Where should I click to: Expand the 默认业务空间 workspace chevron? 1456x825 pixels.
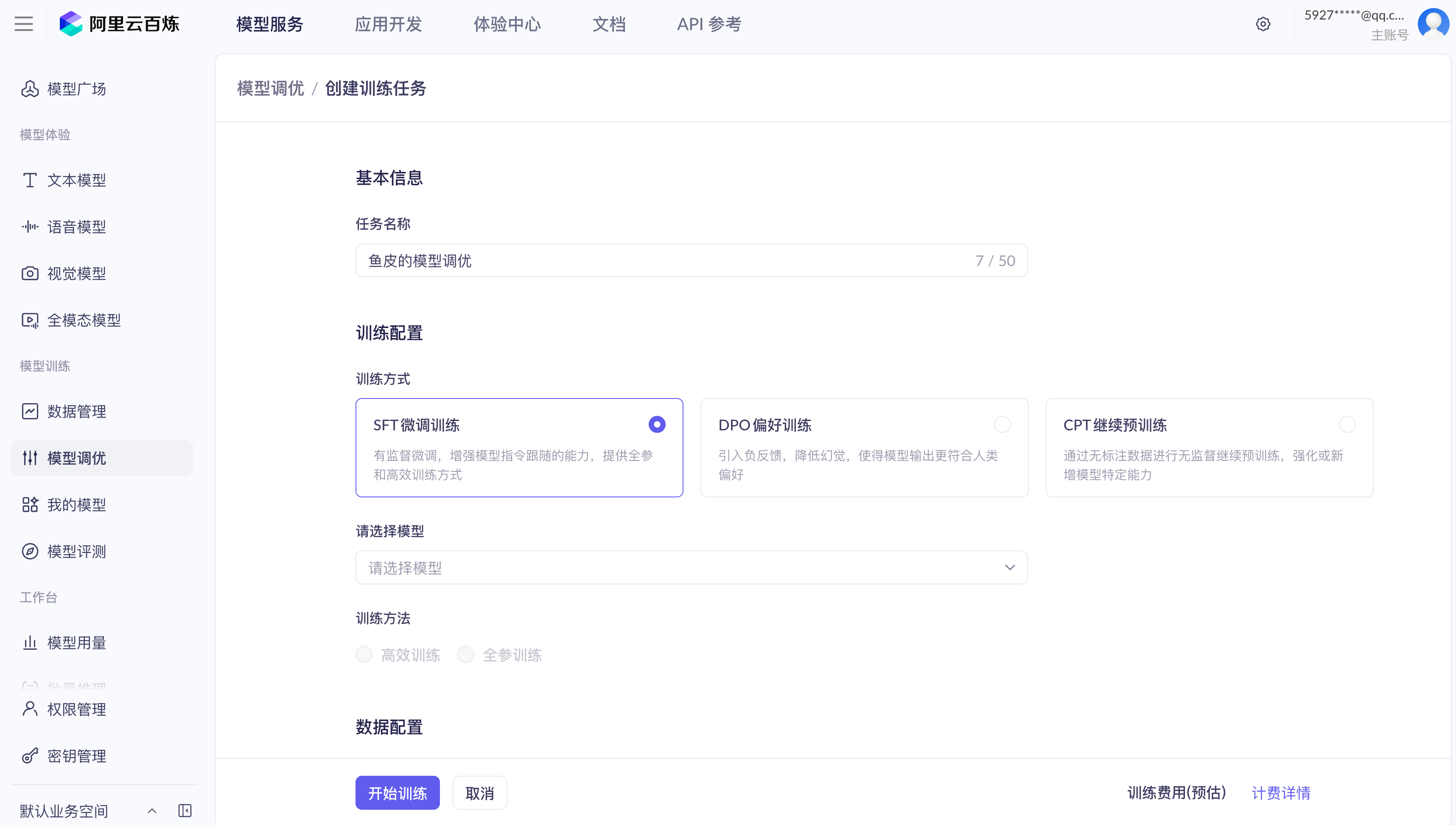[x=152, y=810]
